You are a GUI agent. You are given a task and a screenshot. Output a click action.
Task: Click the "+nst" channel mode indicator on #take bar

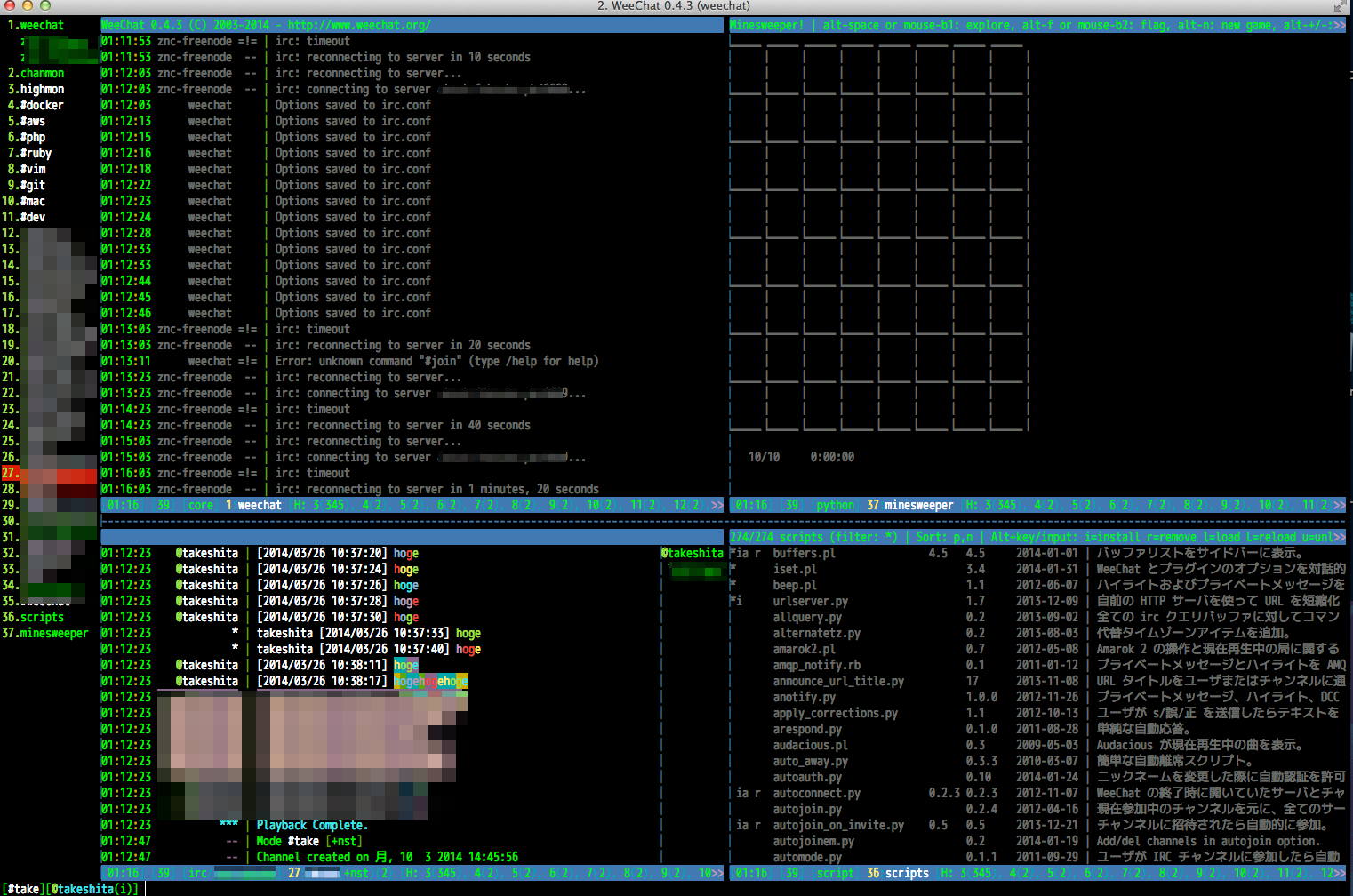[354, 872]
